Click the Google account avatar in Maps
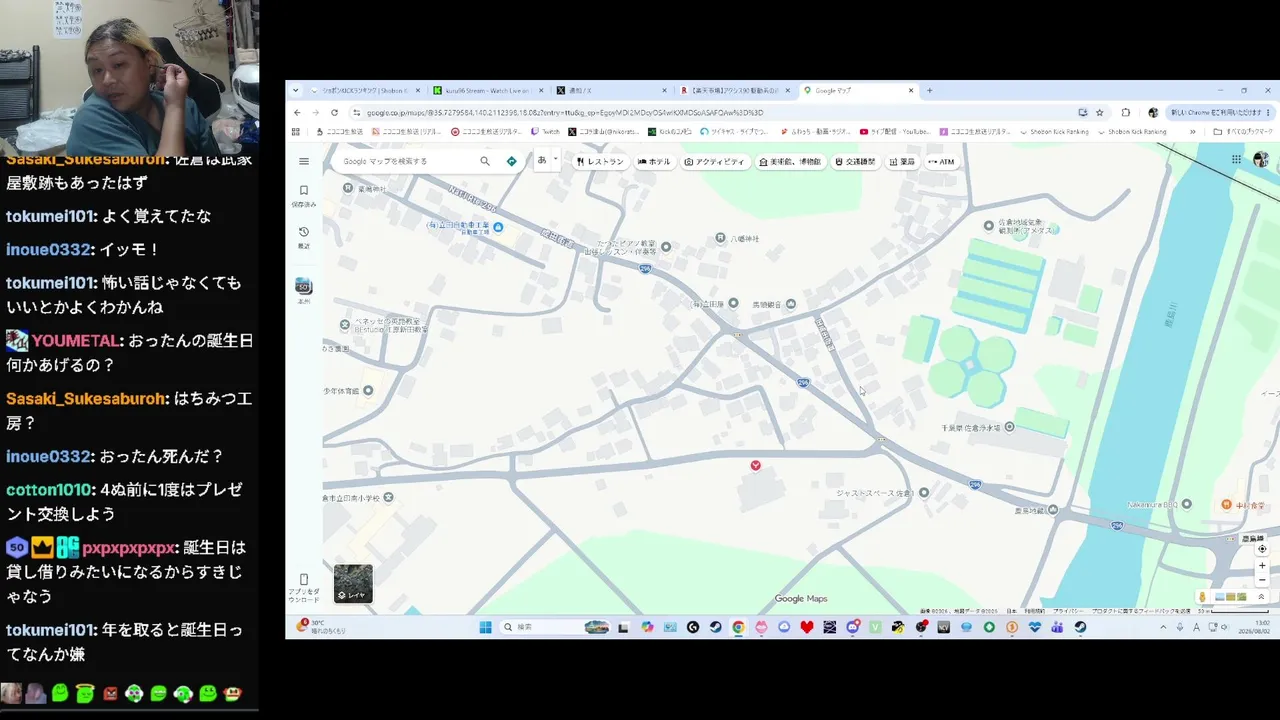 [1261, 160]
